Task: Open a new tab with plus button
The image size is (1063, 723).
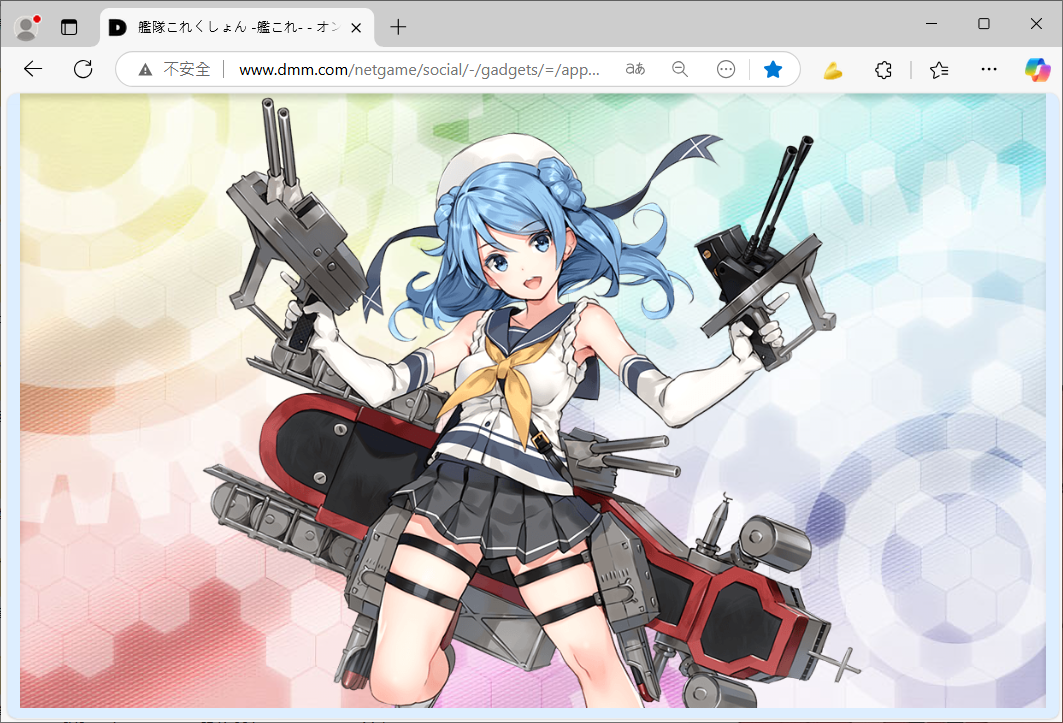Action: [398, 27]
